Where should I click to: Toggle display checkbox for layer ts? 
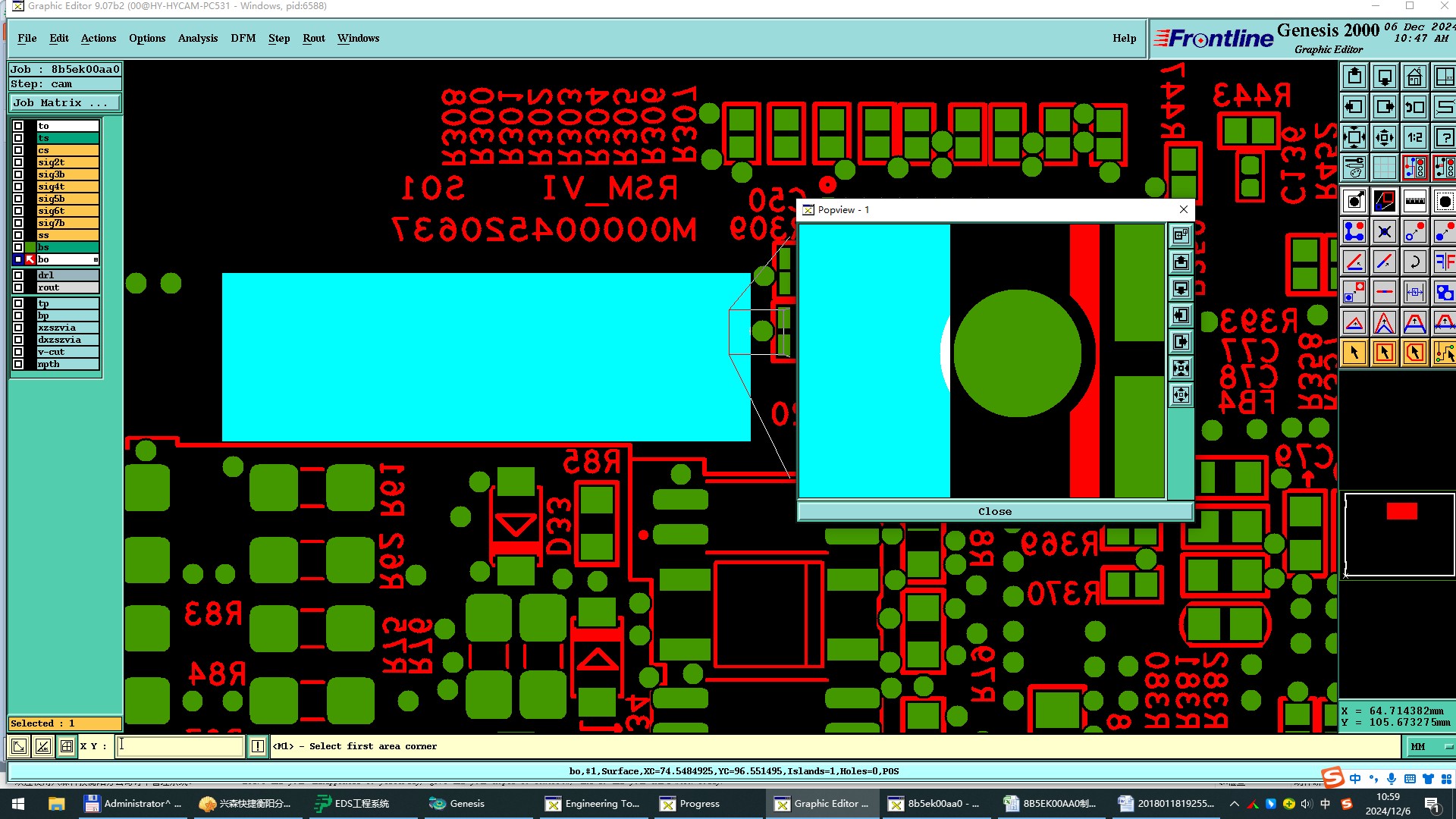18,138
